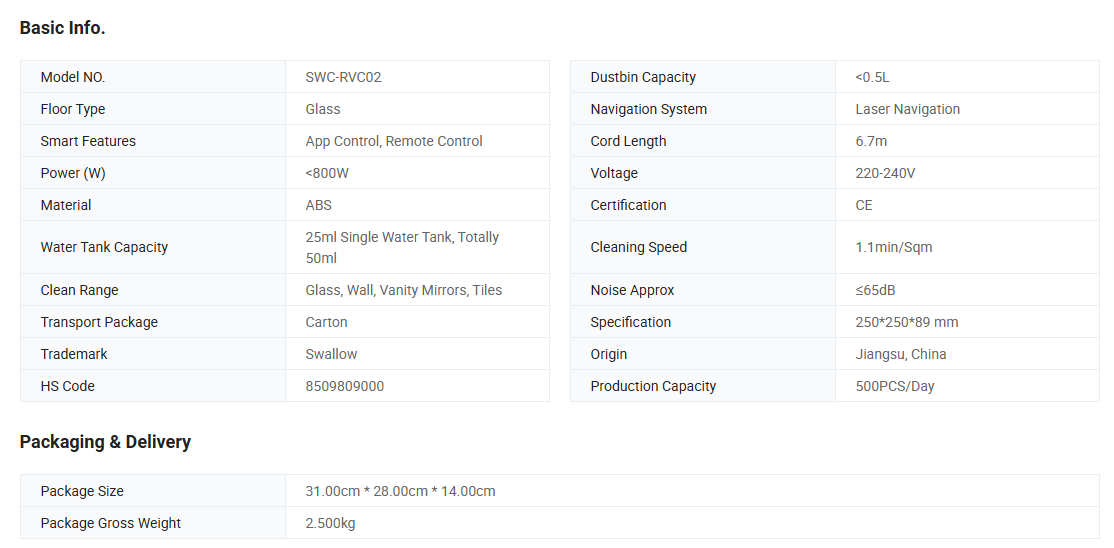
Task: Select the HS Code 8509809000 value
Action: tap(344, 386)
